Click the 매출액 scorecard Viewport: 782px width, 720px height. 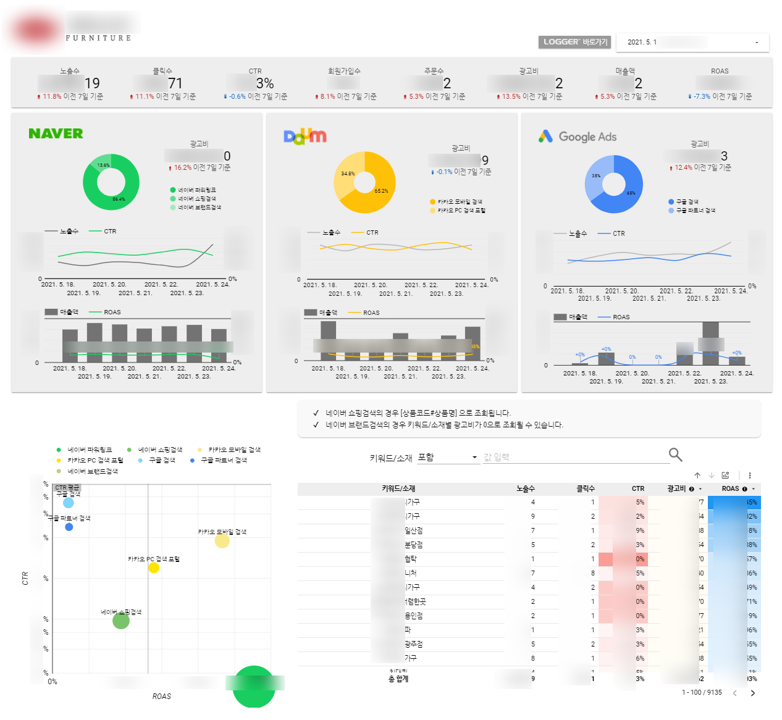[x=625, y=83]
